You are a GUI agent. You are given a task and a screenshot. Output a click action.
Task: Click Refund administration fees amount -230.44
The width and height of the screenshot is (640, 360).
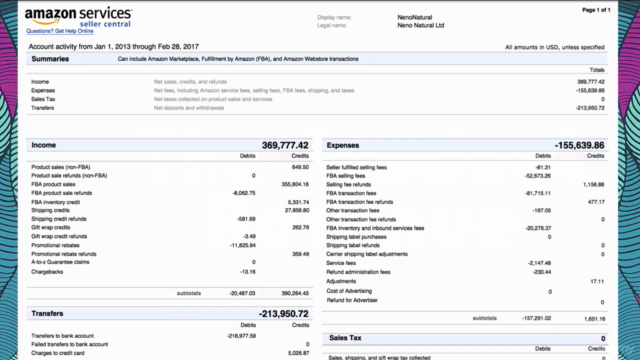[542, 272]
